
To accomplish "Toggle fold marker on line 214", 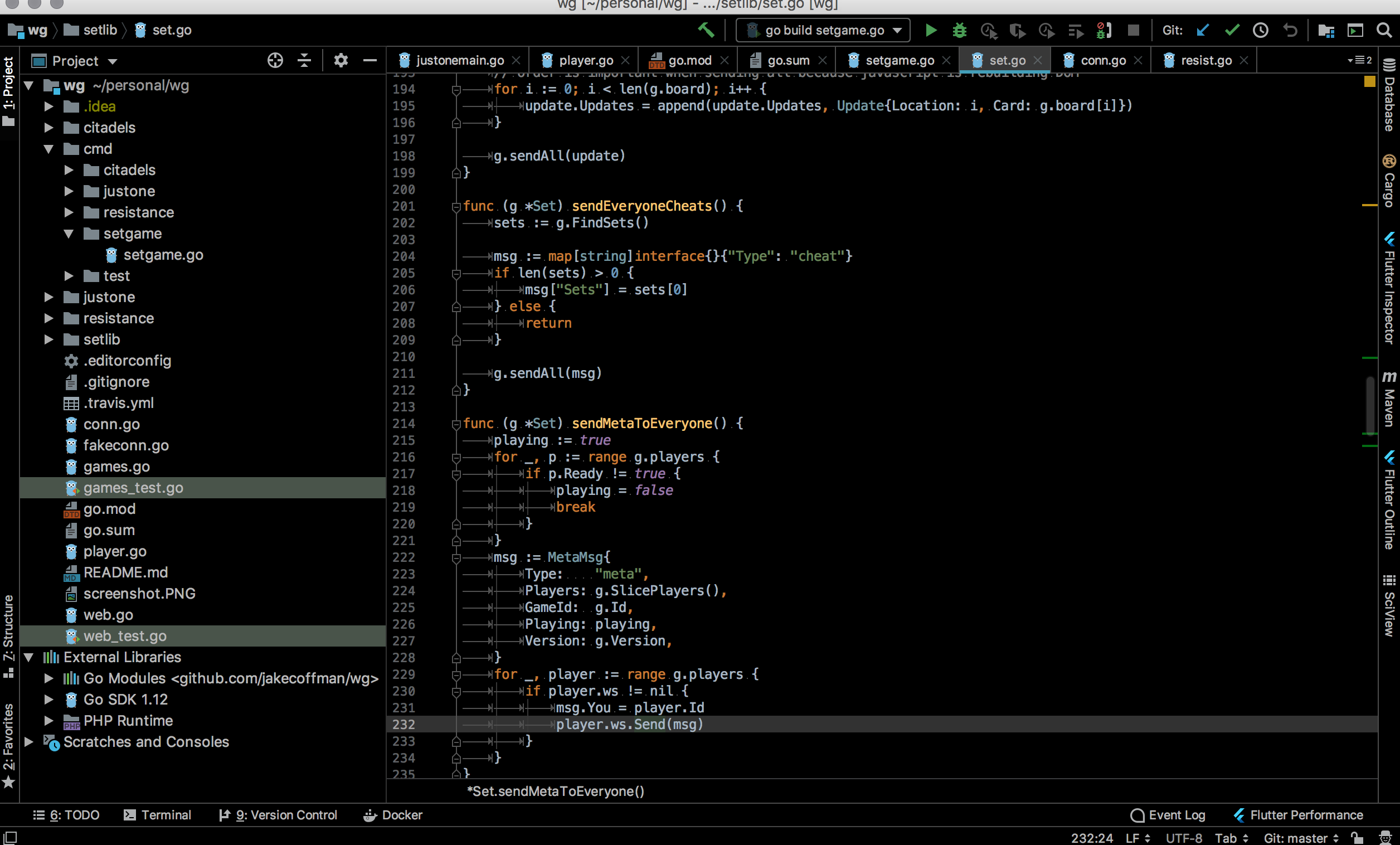I will (456, 424).
